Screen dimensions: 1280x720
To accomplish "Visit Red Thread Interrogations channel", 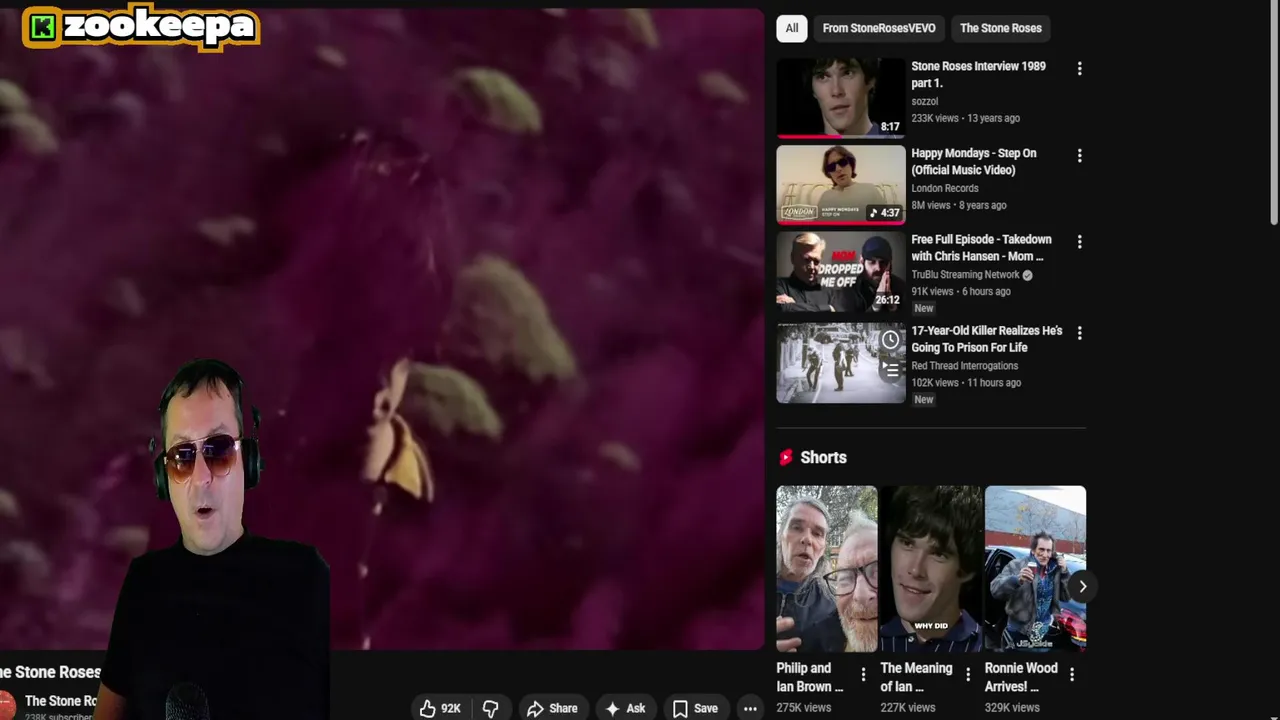I will tap(965, 366).
